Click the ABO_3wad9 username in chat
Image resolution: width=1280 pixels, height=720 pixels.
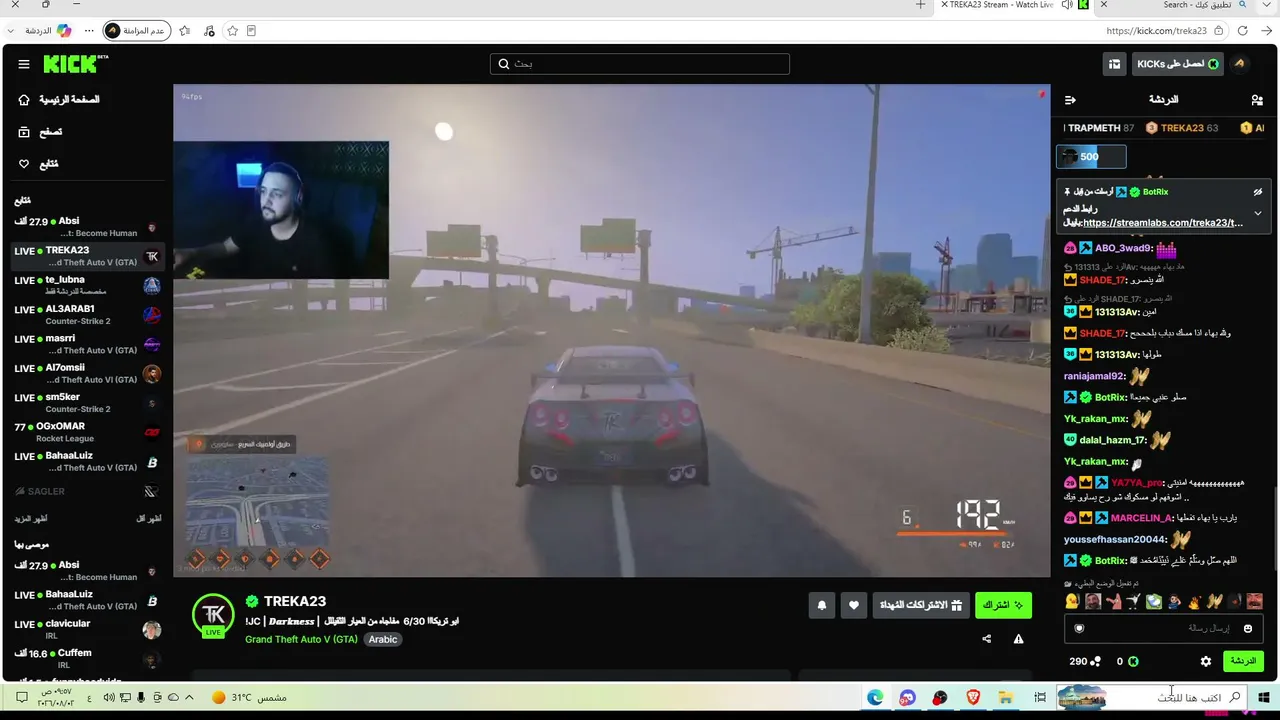point(1124,248)
